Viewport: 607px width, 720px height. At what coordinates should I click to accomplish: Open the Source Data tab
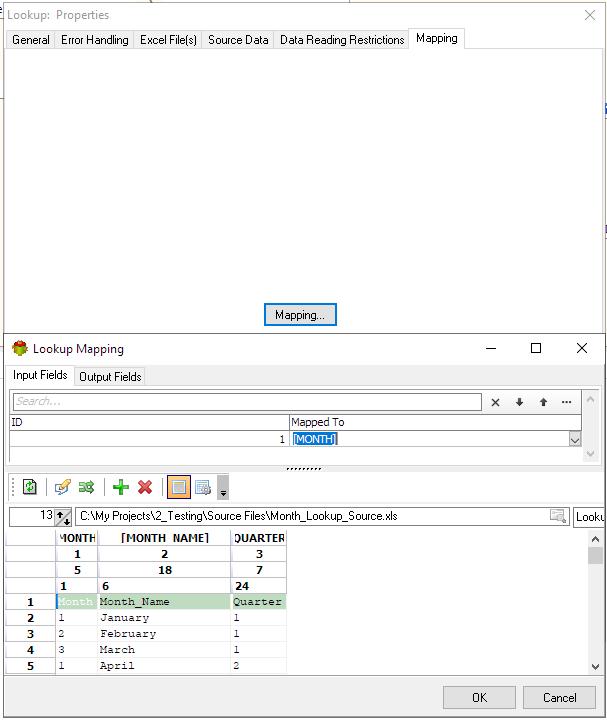pos(238,40)
